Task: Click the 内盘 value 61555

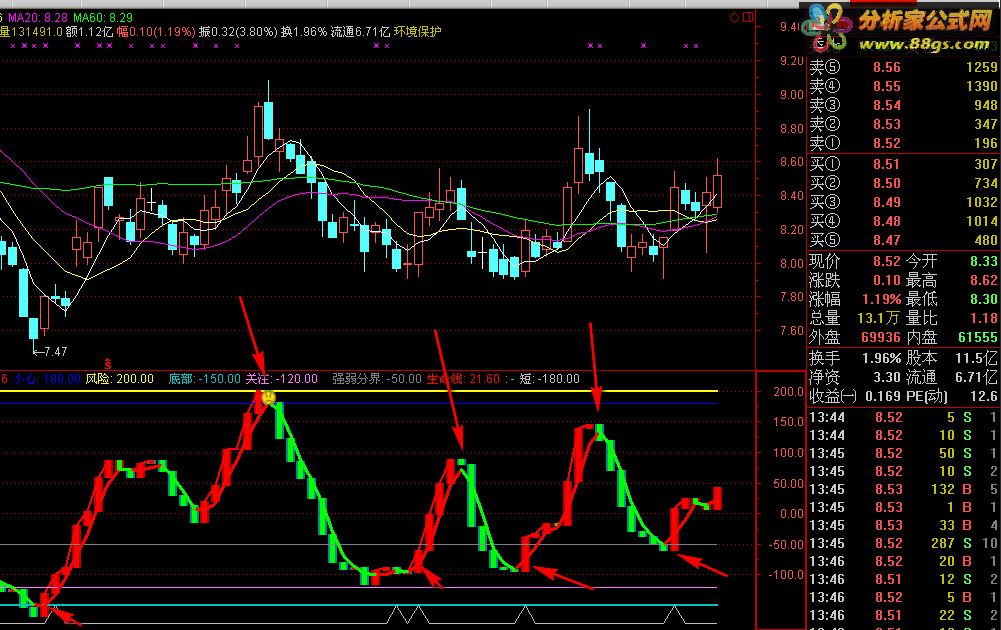Action: click(977, 337)
